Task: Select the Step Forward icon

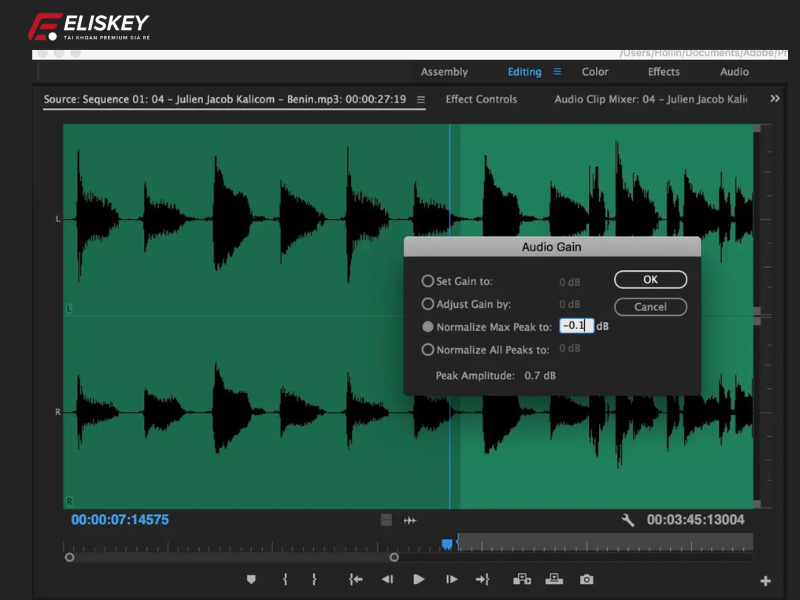Action: click(x=452, y=578)
